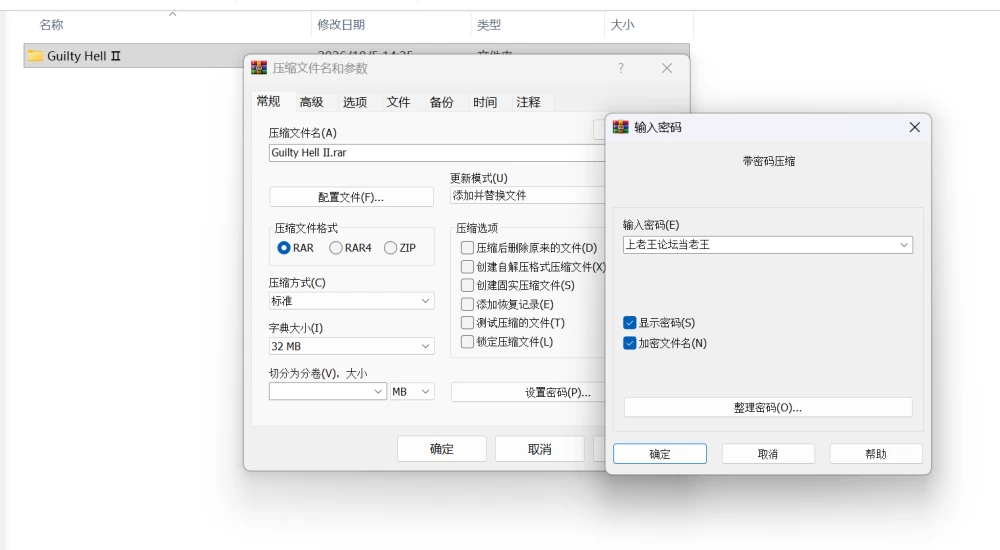Click 整理密码 button
Viewport: 1000px width, 550px height.
(x=768, y=407)
